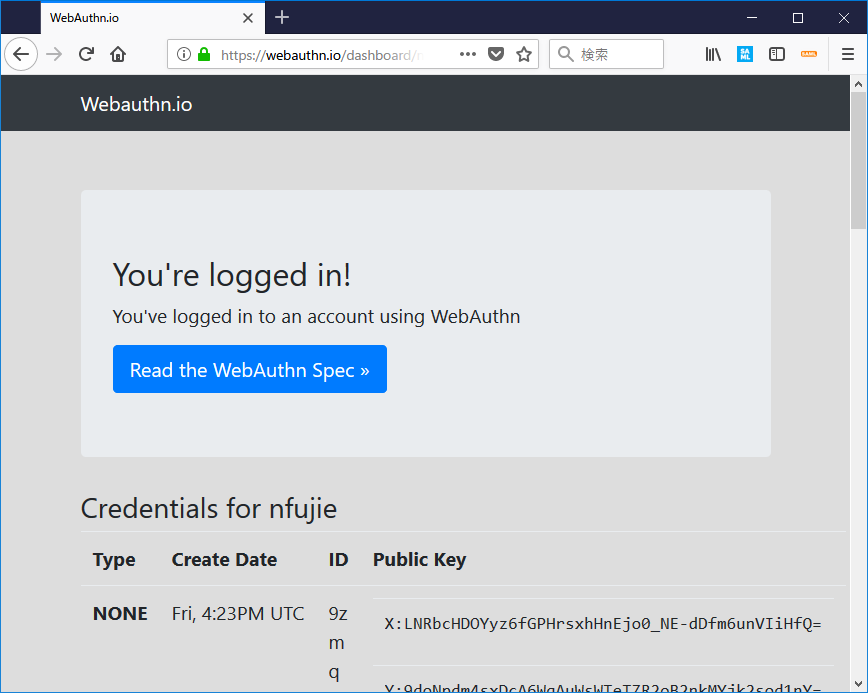868x693 pixels.
Task: Click the page scrollbar down arrow
Action: (x=858, y=684)
